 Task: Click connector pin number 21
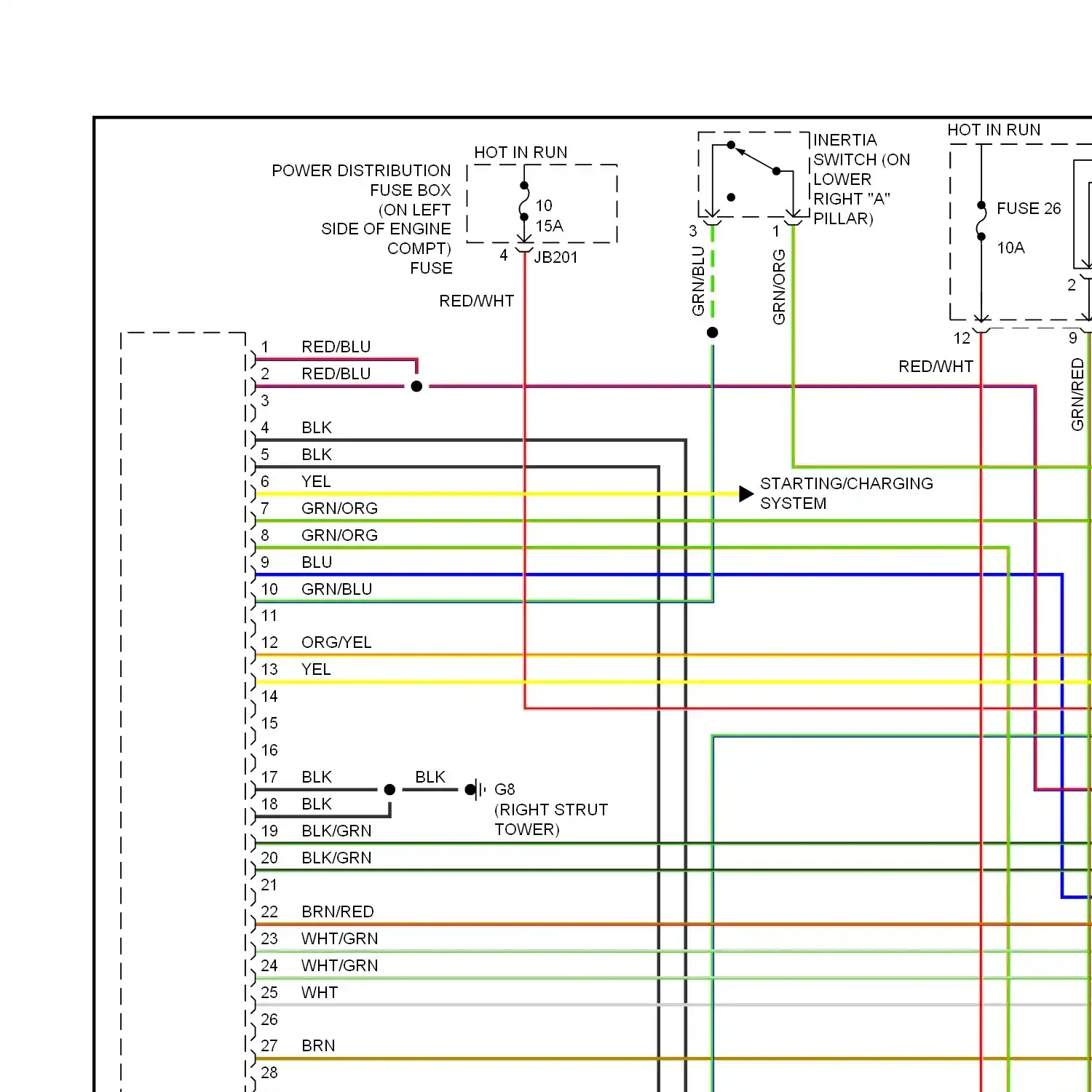pos(269,885)
